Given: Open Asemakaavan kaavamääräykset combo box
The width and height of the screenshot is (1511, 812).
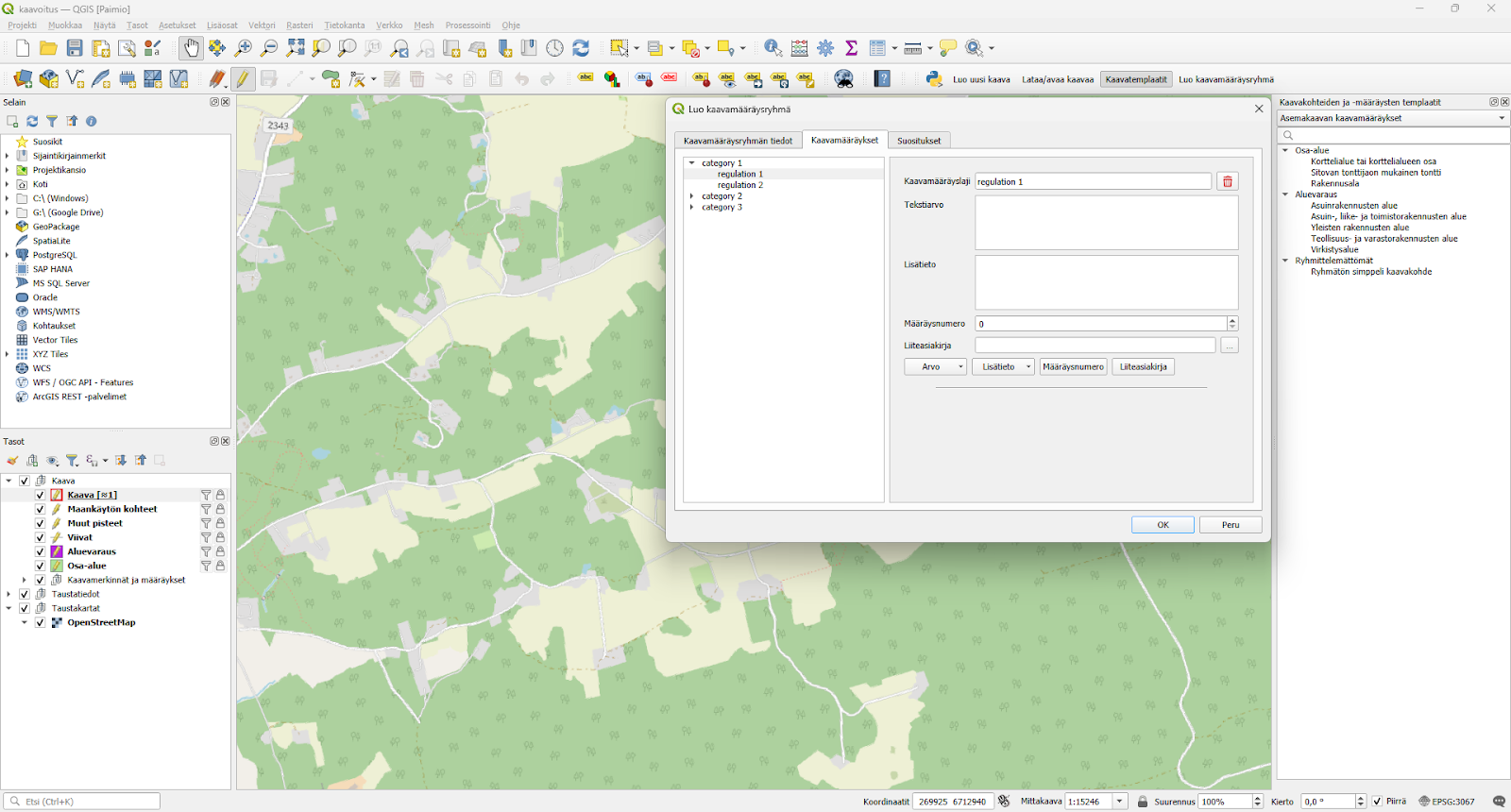Looking at the screenshot, I should coord(1393,118).
